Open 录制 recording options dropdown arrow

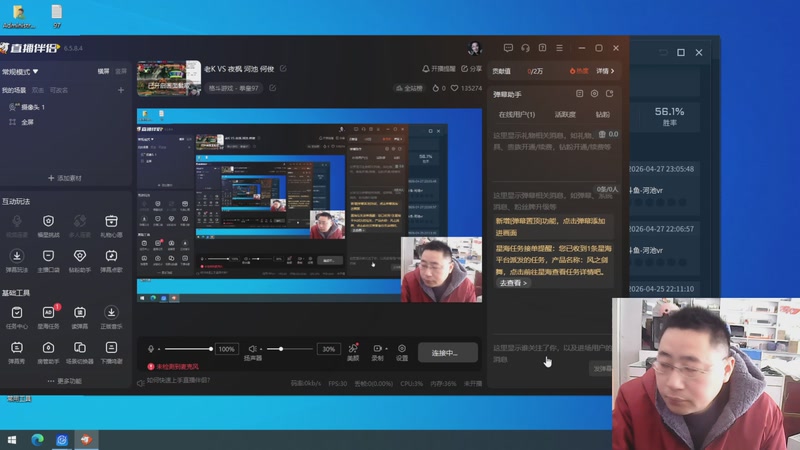click(x=386, y=349)
